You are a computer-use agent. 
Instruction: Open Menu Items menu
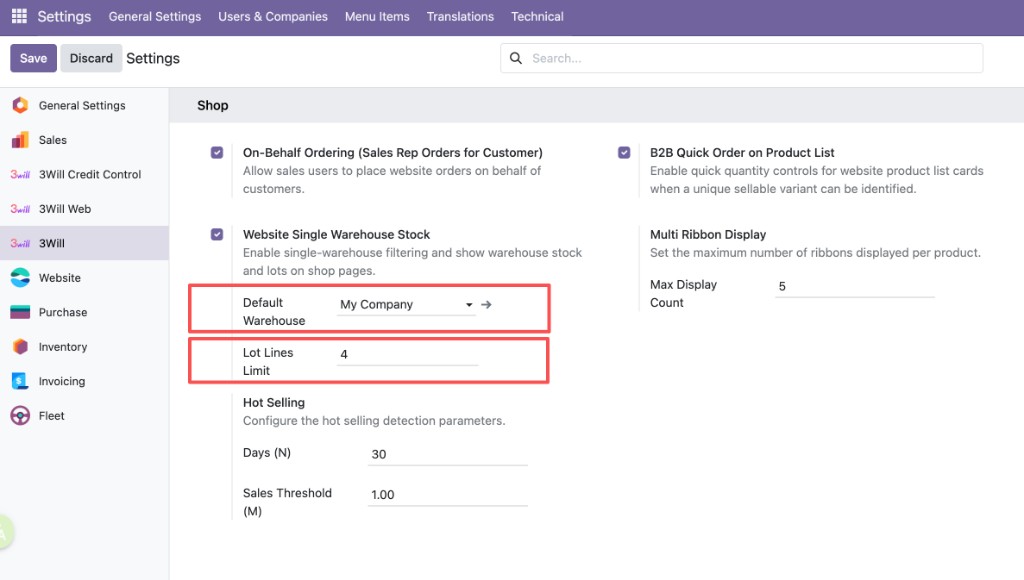tap(377, 16)
